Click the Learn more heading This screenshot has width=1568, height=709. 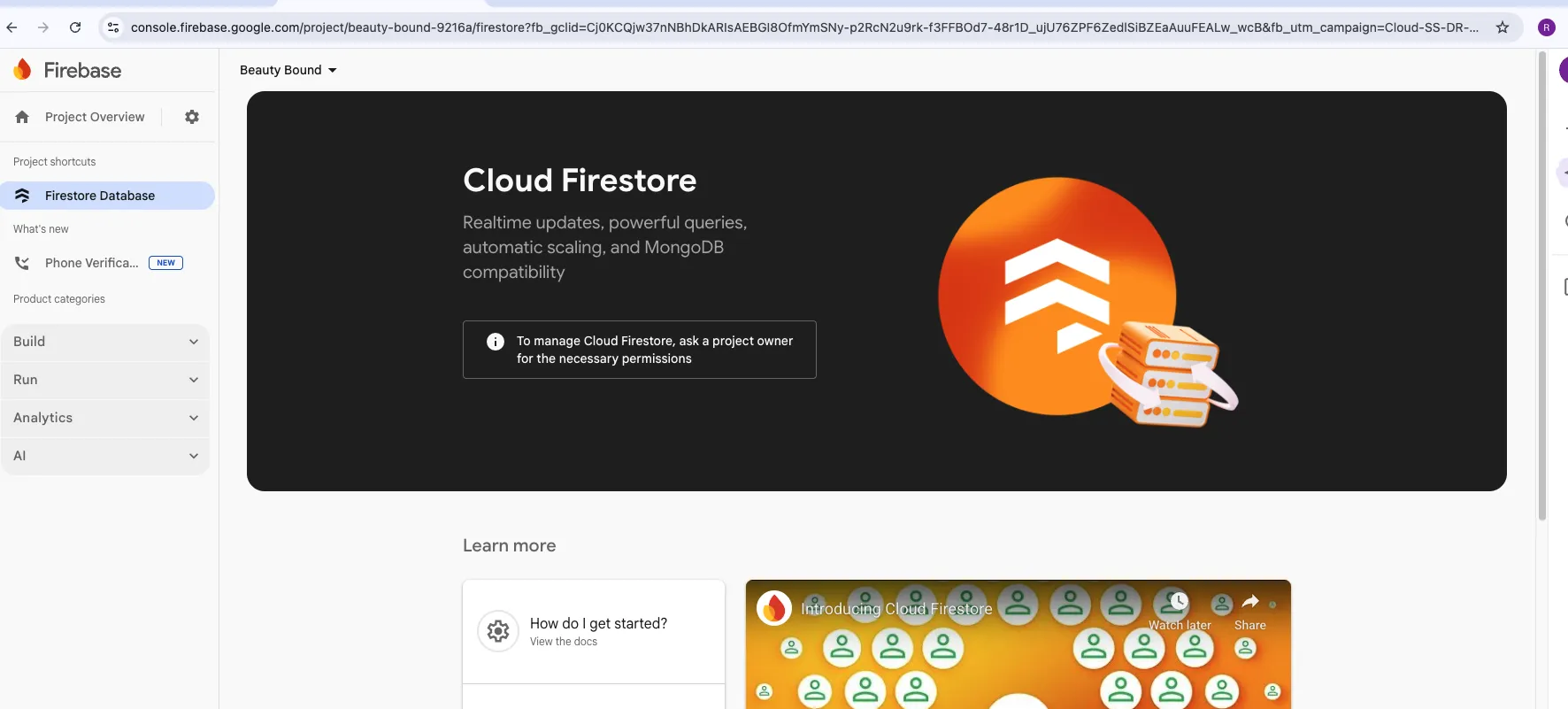tap(510, 546)
